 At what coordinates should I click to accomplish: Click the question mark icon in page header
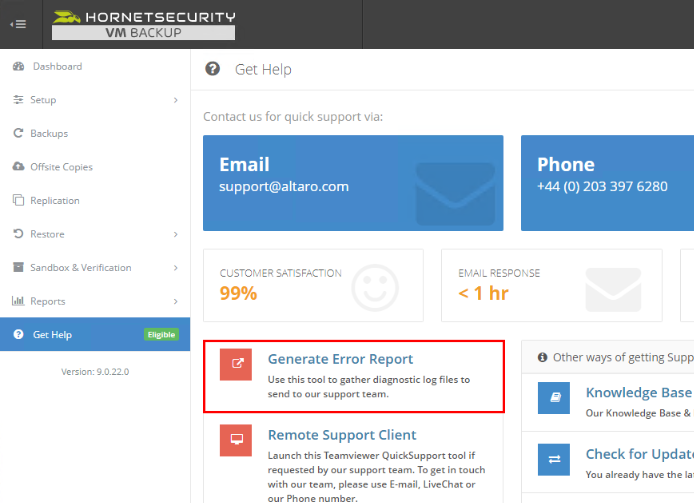pos(212,69)
